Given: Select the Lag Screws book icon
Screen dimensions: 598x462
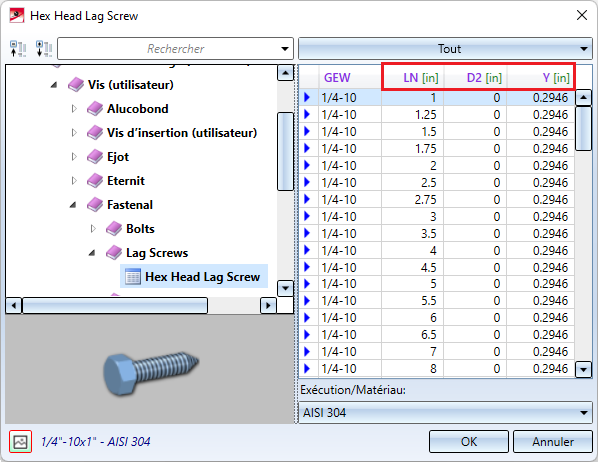Looking at the screenshot, I should point(114,253).
